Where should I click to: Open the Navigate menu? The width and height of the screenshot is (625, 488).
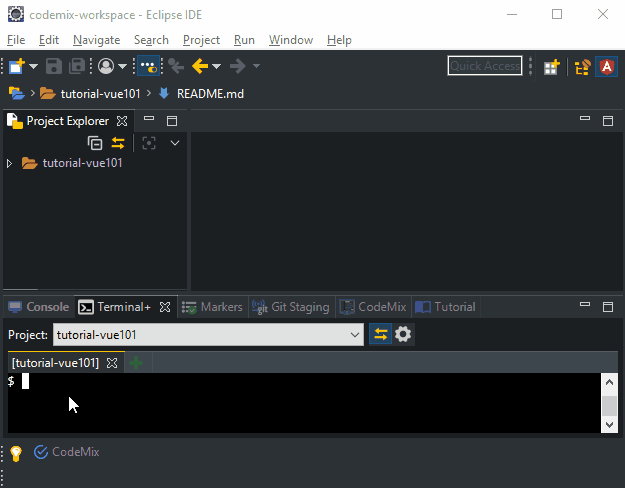pos(96,40)
